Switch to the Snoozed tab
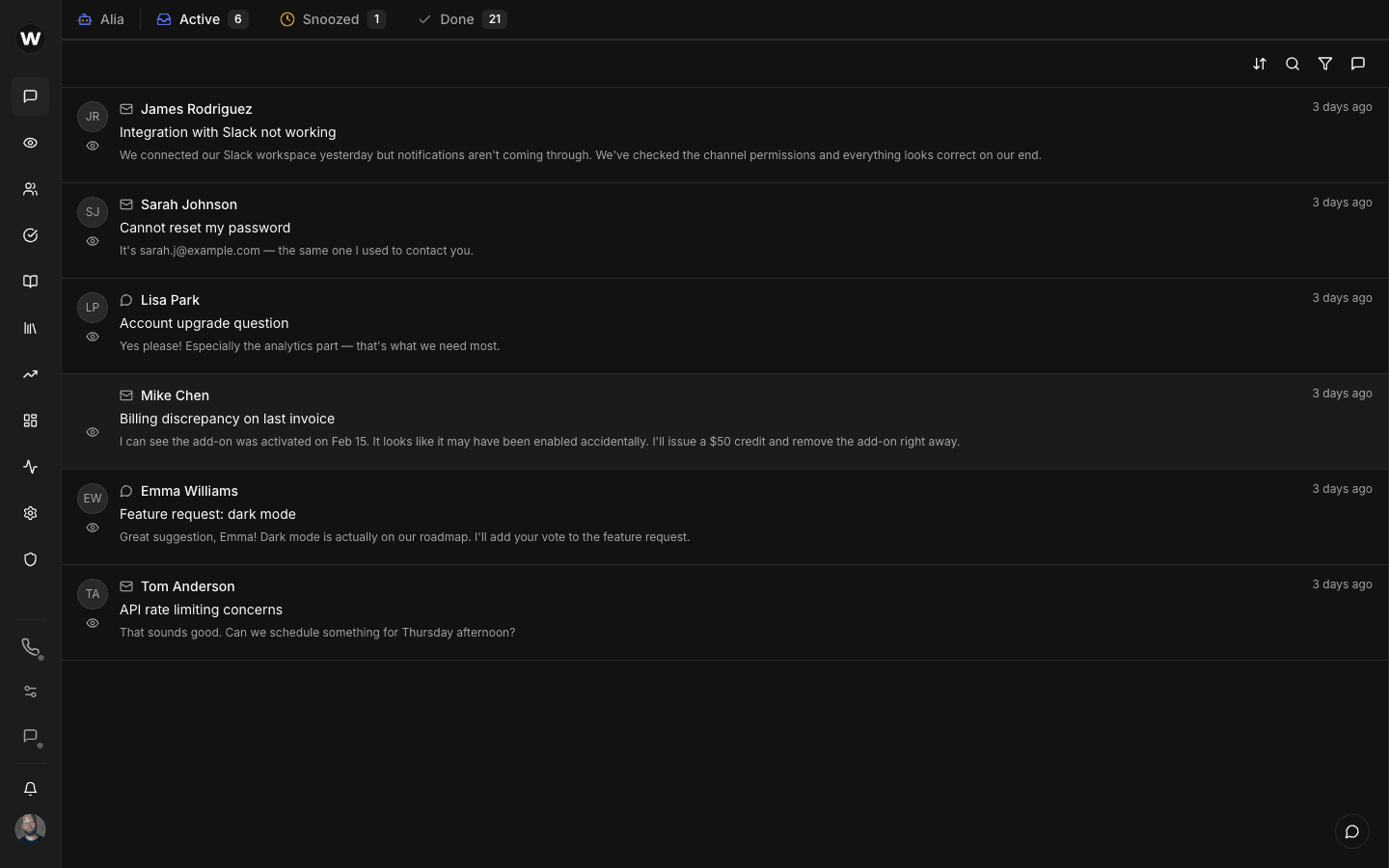 point(332,19)
